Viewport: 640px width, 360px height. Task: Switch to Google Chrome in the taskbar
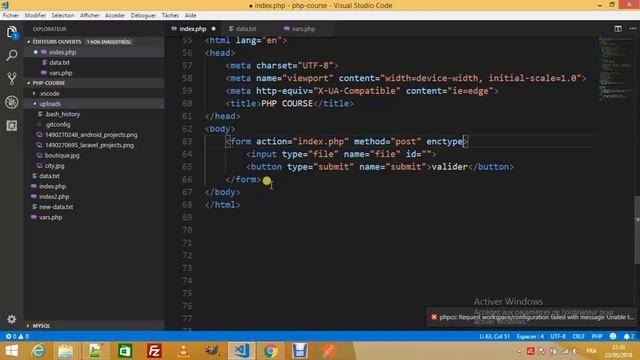click(x=270, y=351)
